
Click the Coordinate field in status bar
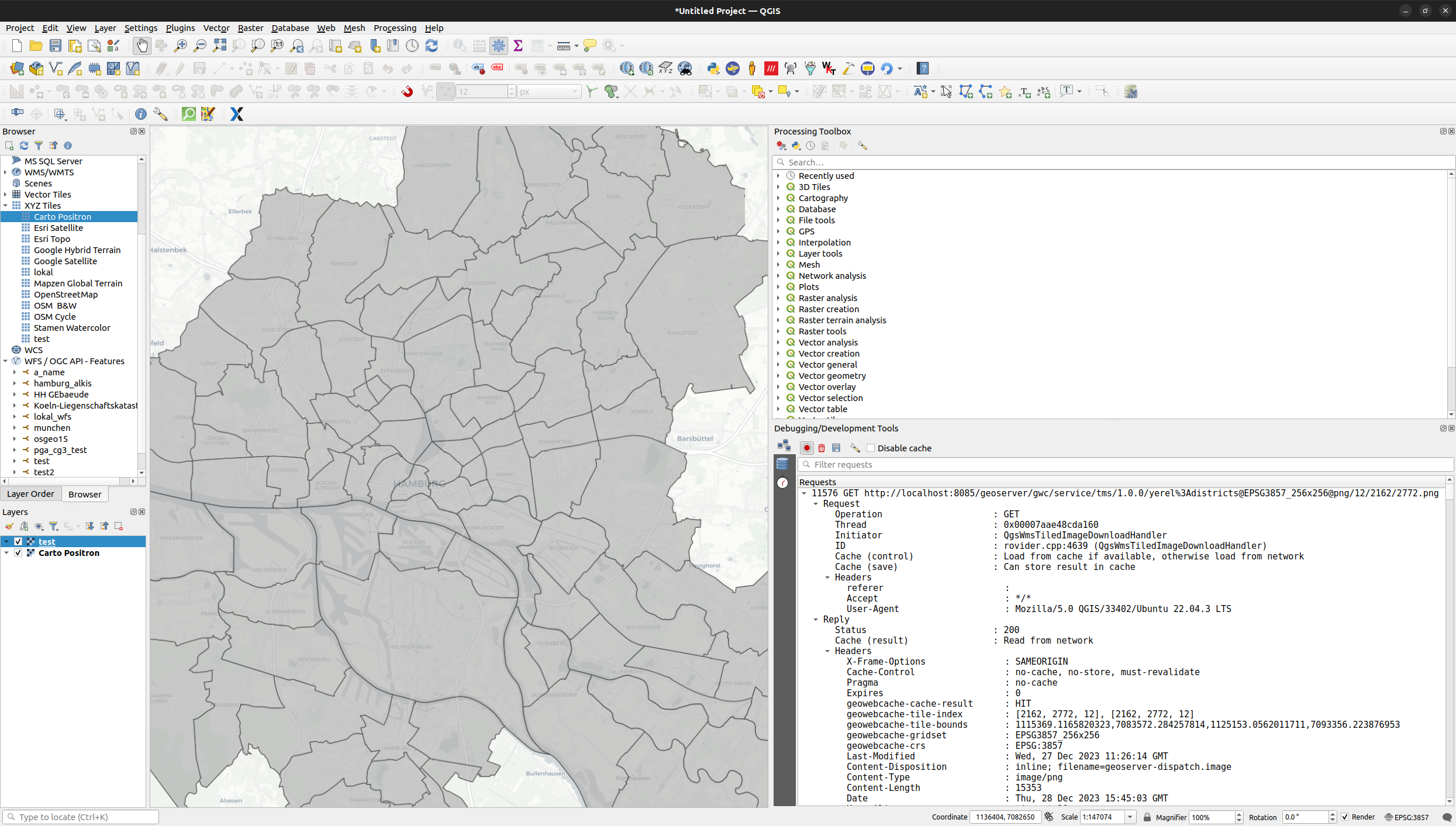(x=1005, y=817)
